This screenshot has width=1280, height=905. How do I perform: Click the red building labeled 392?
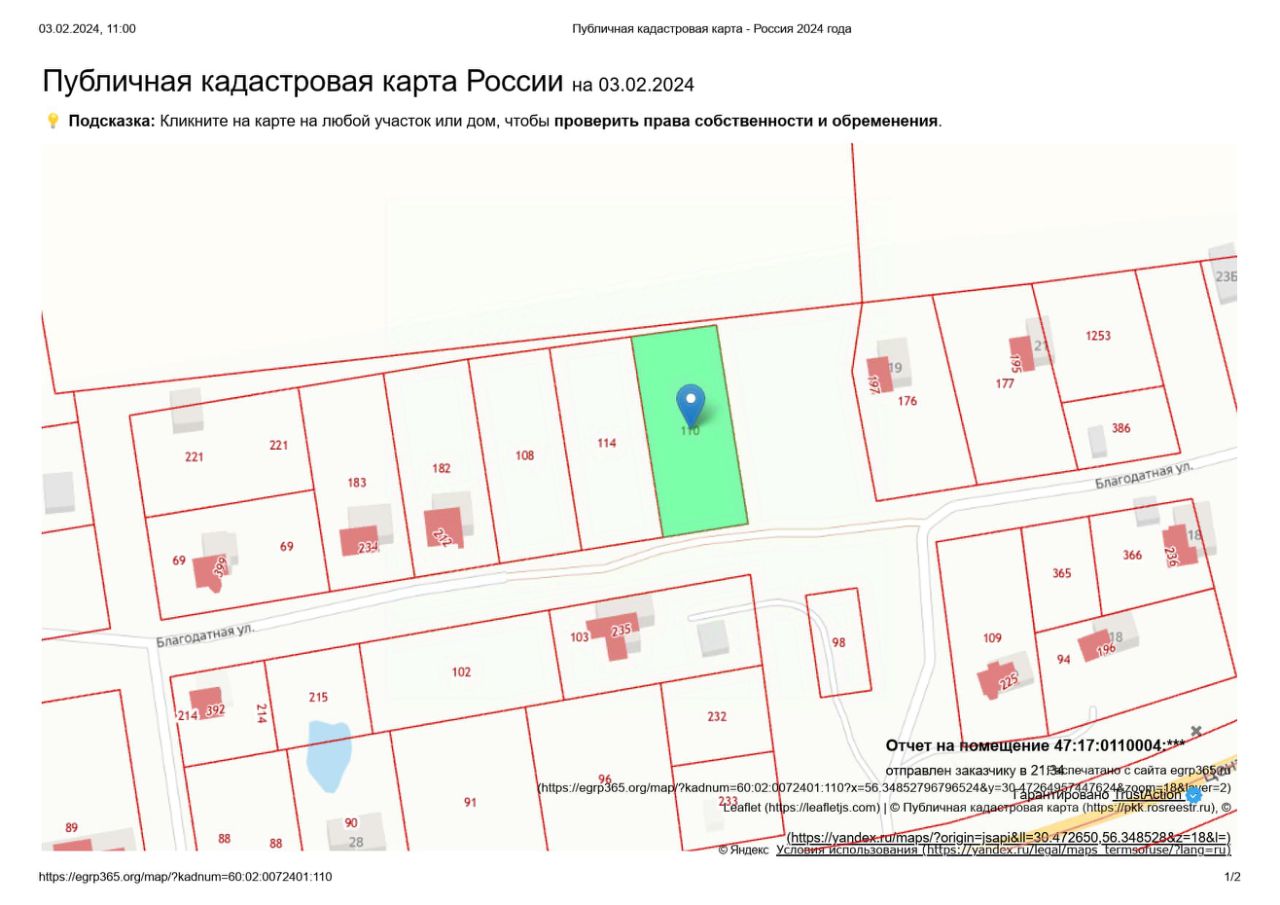[x=207, y=702]
